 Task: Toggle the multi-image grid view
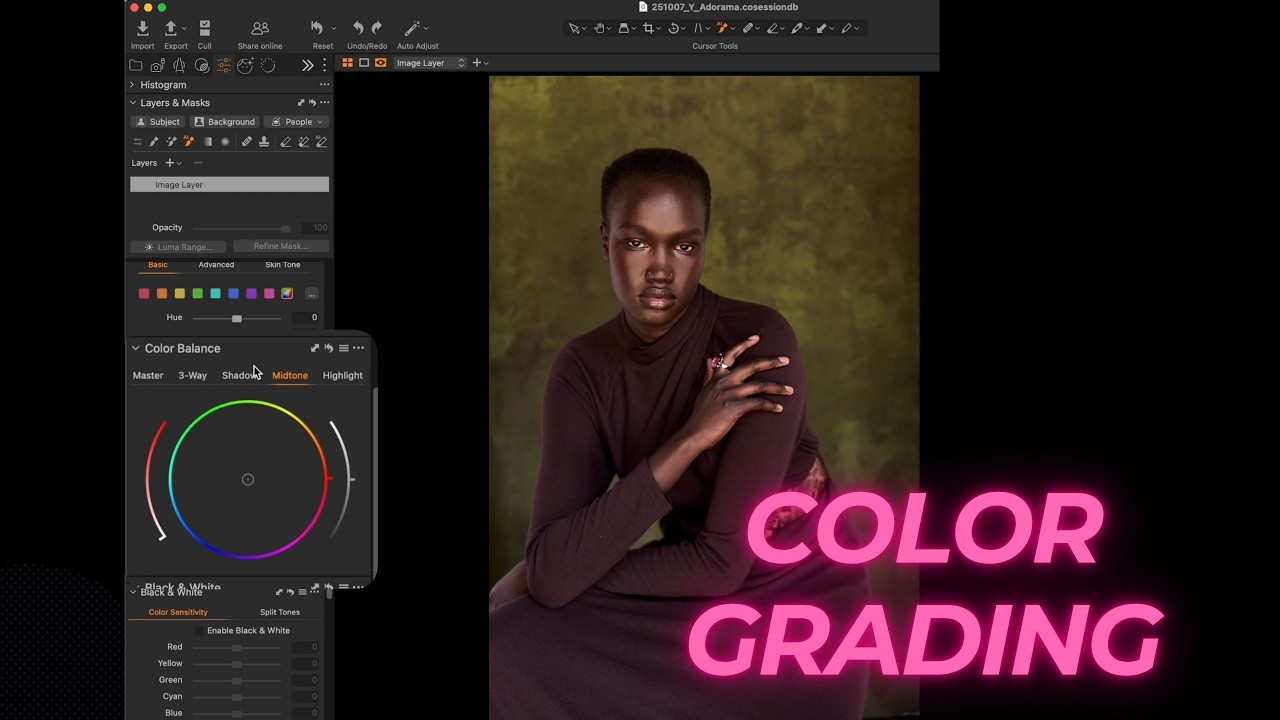click(347, 63)
